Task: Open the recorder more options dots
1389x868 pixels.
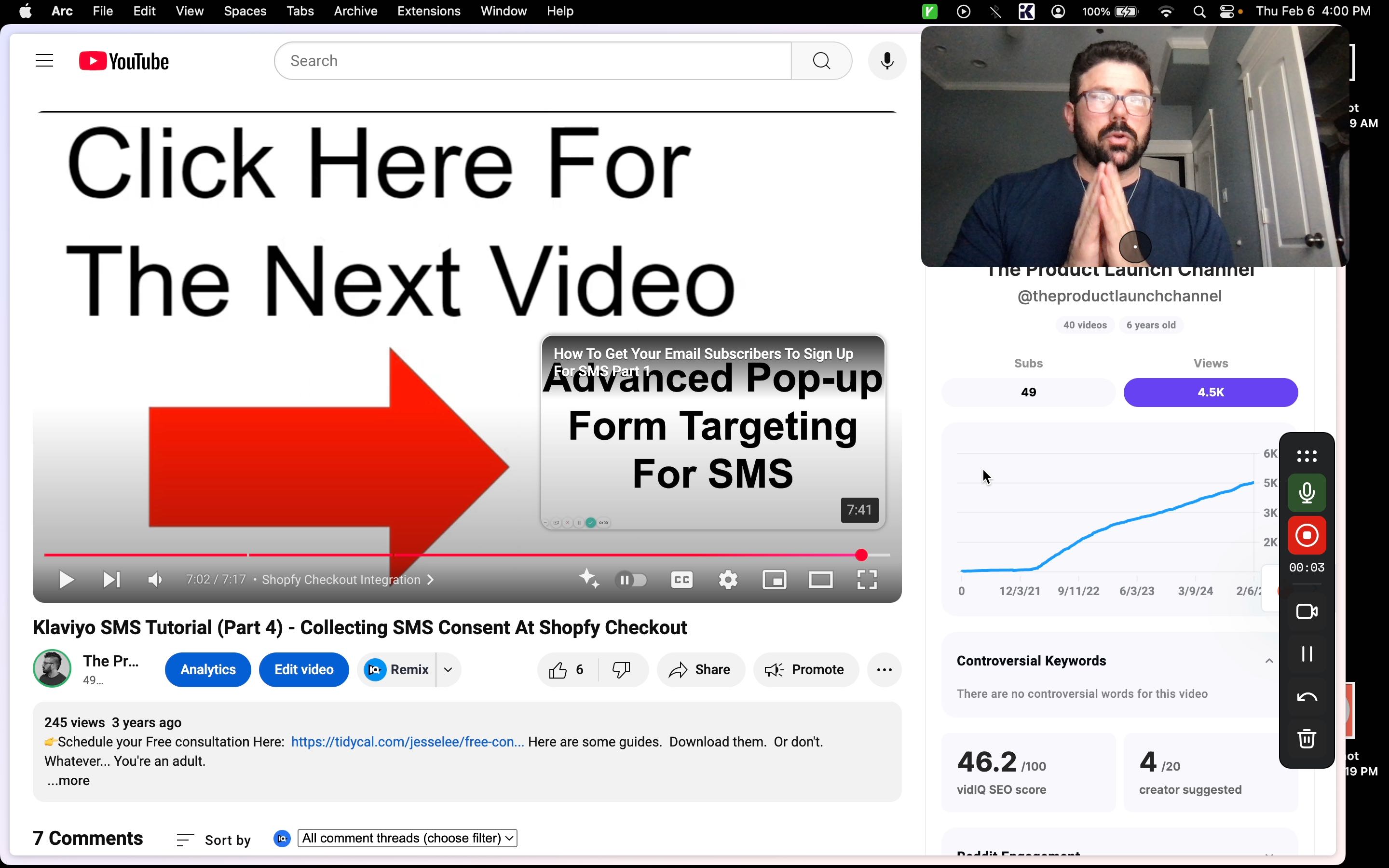Action: [x=1307, y=456]
